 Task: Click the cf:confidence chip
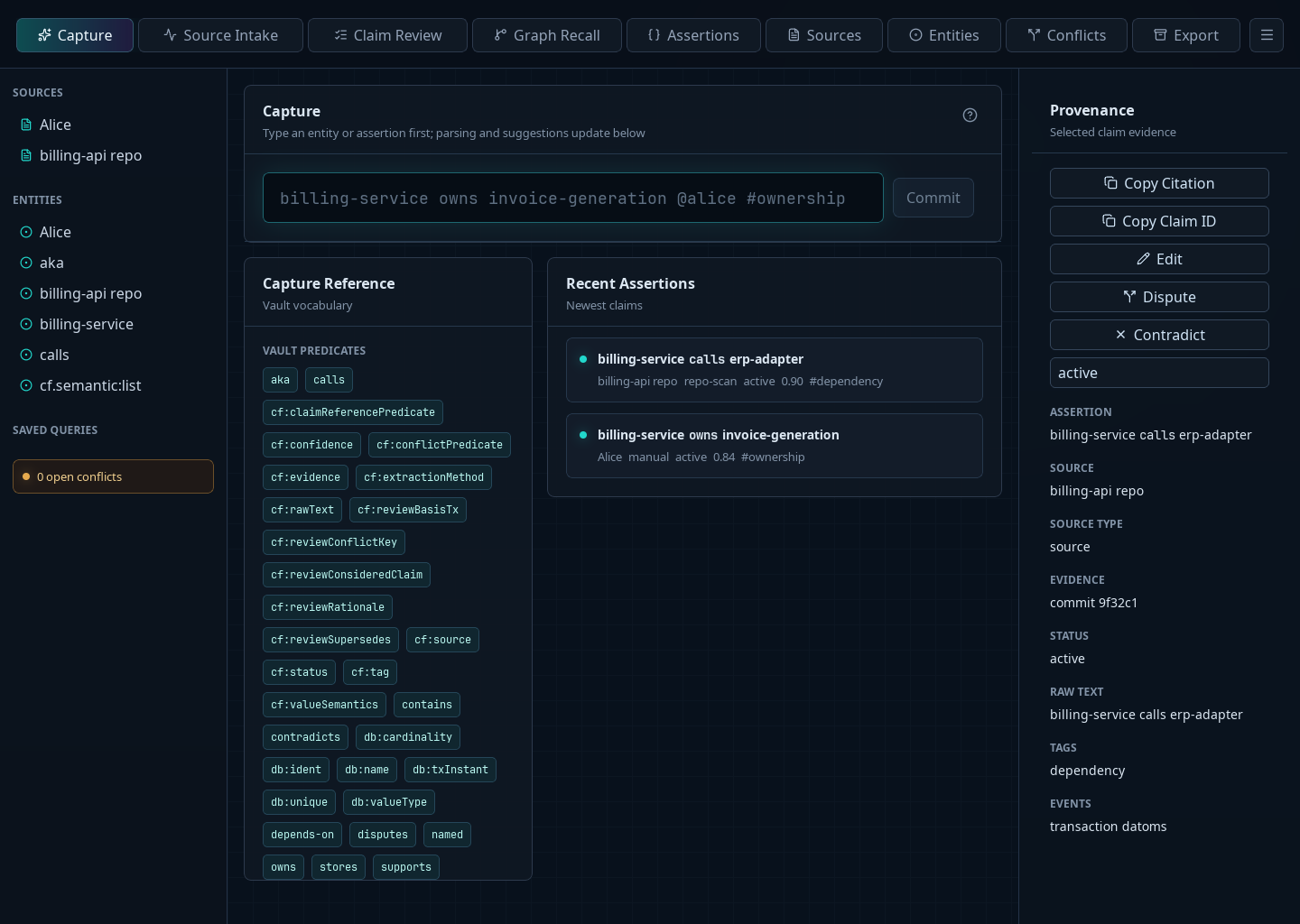[311, 445]
